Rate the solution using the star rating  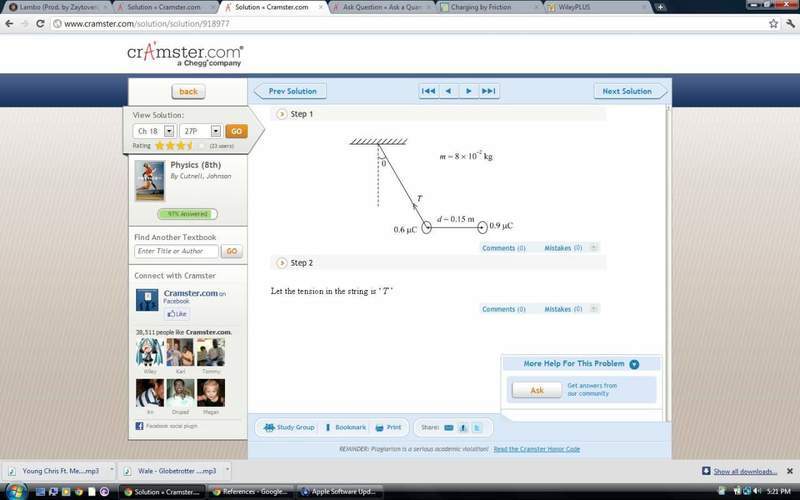click(x=181, y=145)
